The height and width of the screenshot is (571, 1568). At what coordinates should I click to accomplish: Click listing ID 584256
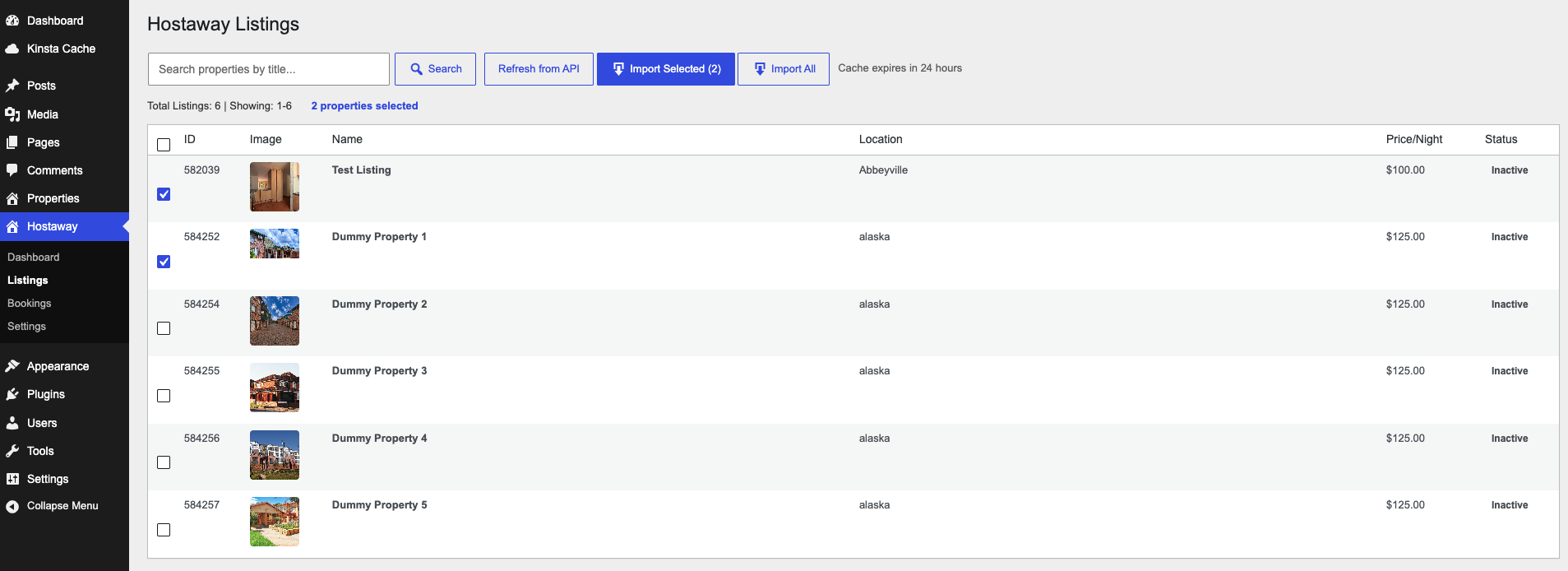point(202,439)
